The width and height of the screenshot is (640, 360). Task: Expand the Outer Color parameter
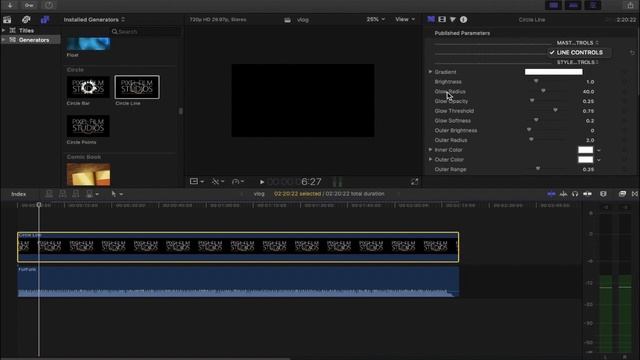(430, 159)
